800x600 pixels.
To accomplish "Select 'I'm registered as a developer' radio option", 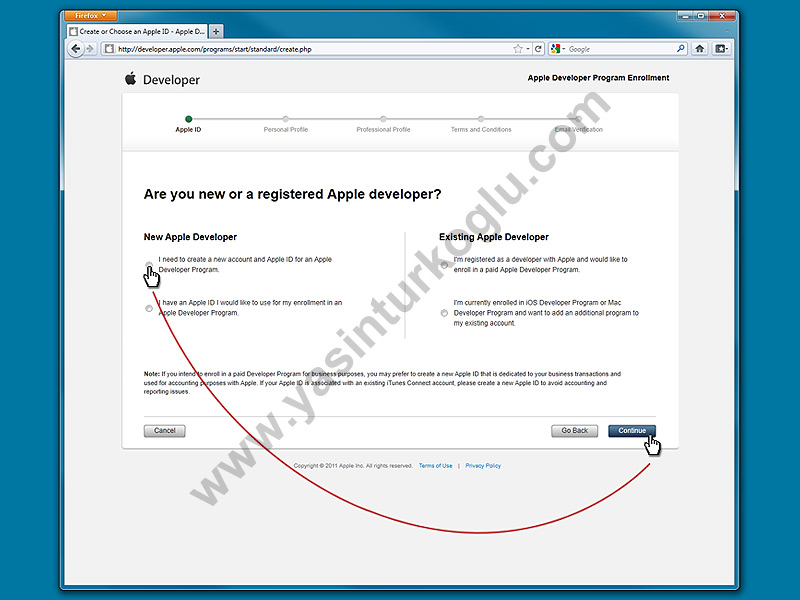I will point(444,265).
